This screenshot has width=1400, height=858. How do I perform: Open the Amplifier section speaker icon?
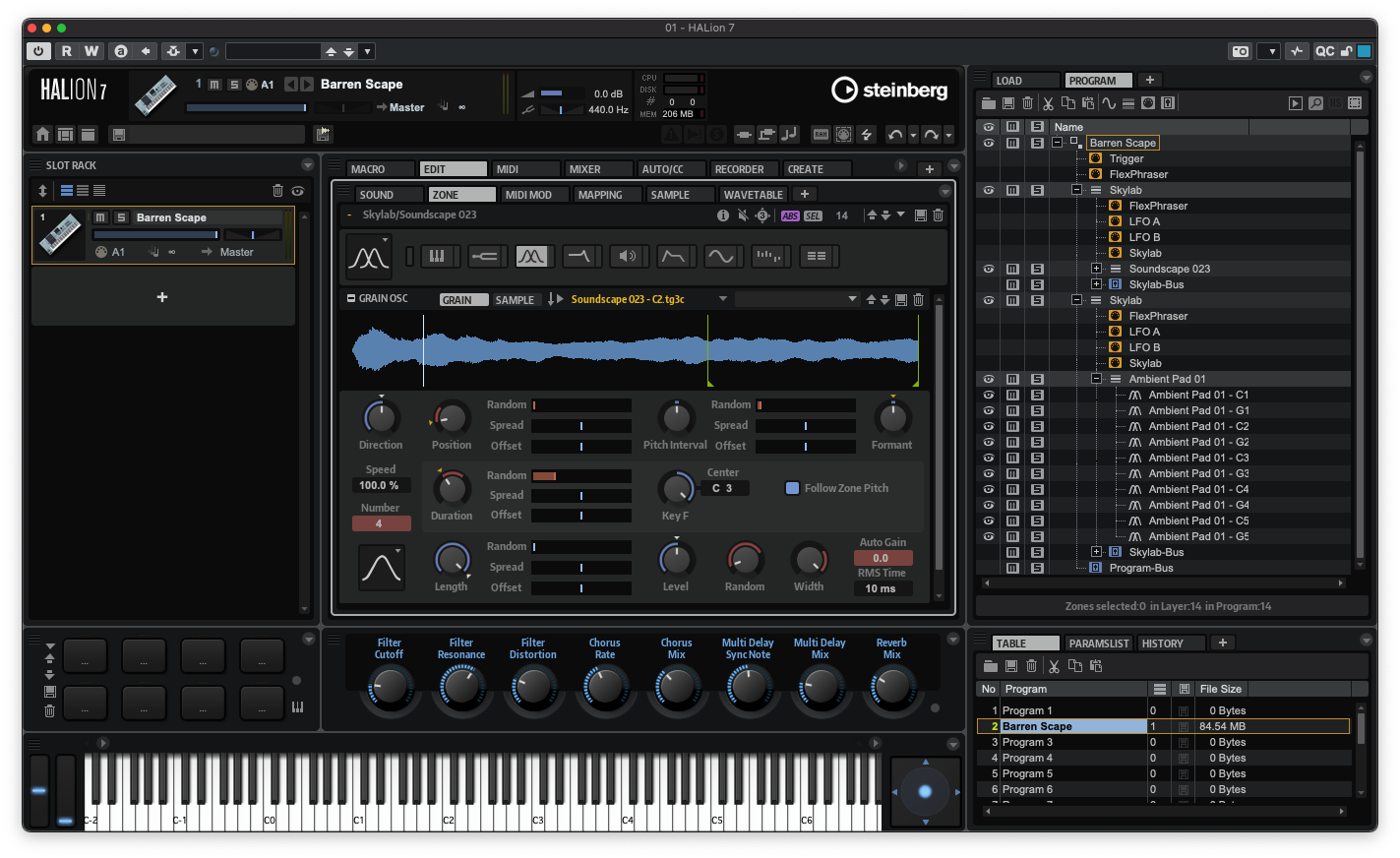(626, 256)
